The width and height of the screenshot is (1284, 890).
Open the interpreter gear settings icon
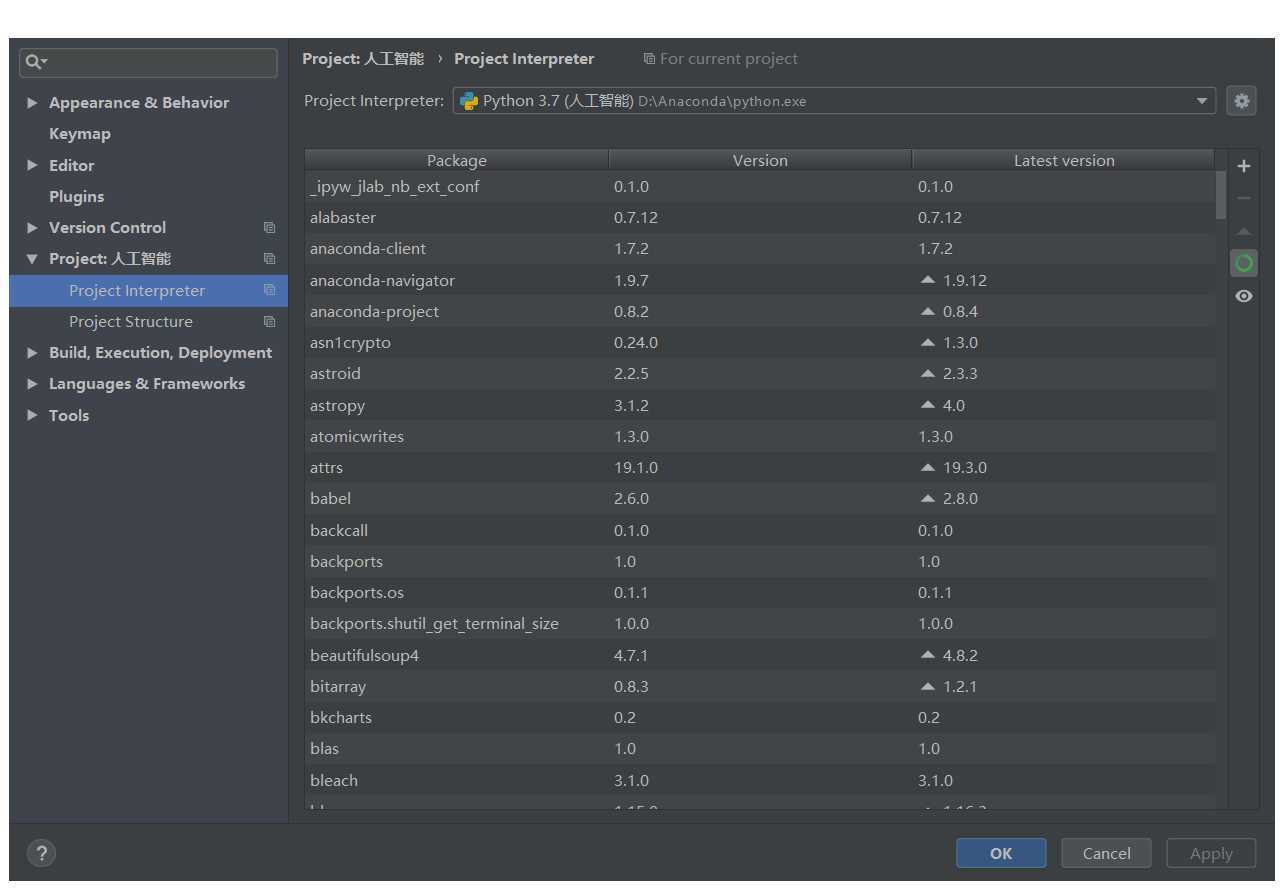1241,101
